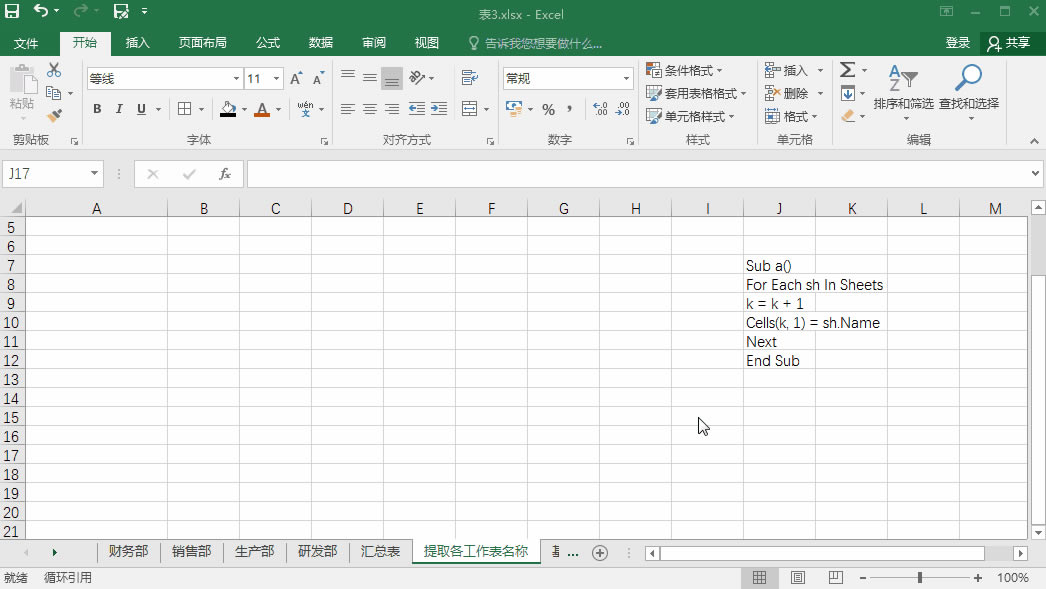Expand the formula bar chevron

click(x=1035, y=173)
